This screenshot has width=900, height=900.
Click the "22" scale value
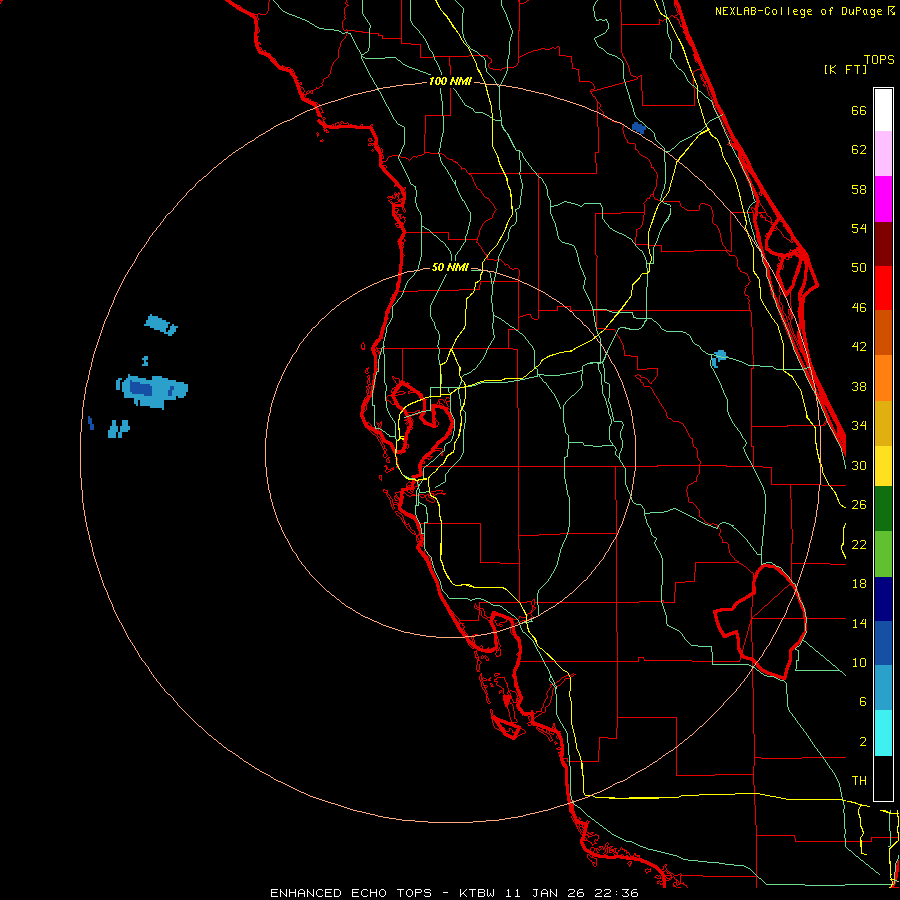[x=859, y=545]
